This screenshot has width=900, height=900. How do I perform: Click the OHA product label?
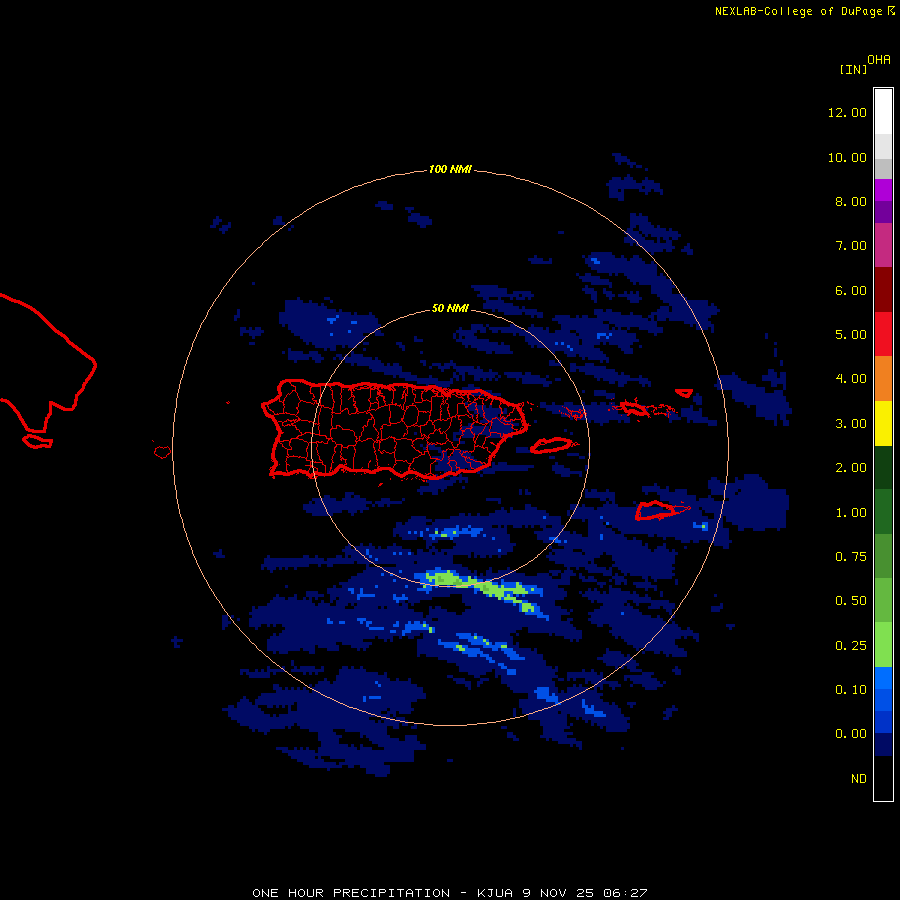(879, 60)
